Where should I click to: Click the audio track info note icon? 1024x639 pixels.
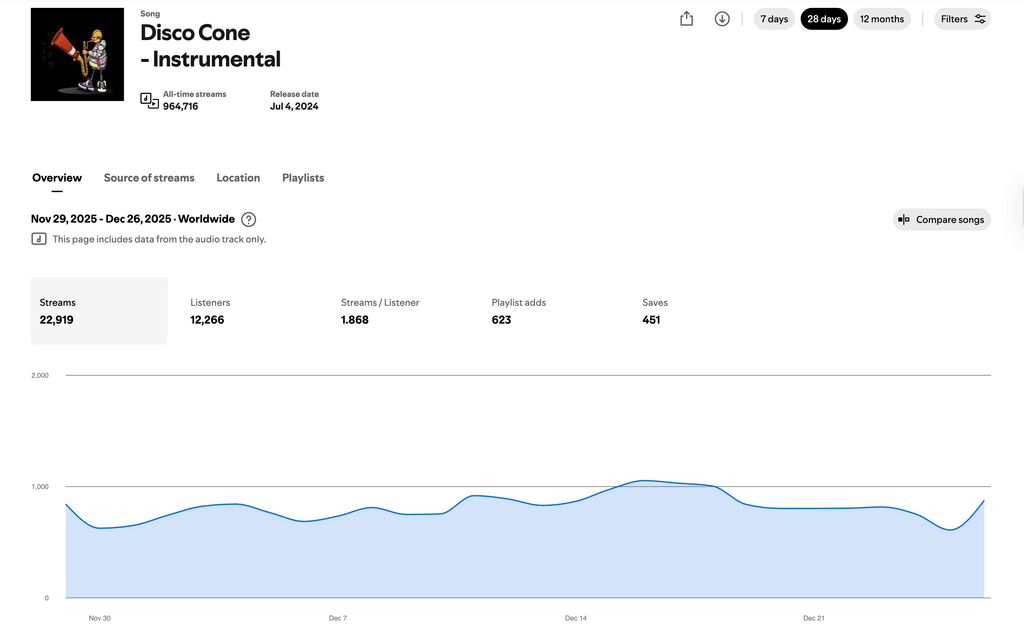tap(39, 239)
